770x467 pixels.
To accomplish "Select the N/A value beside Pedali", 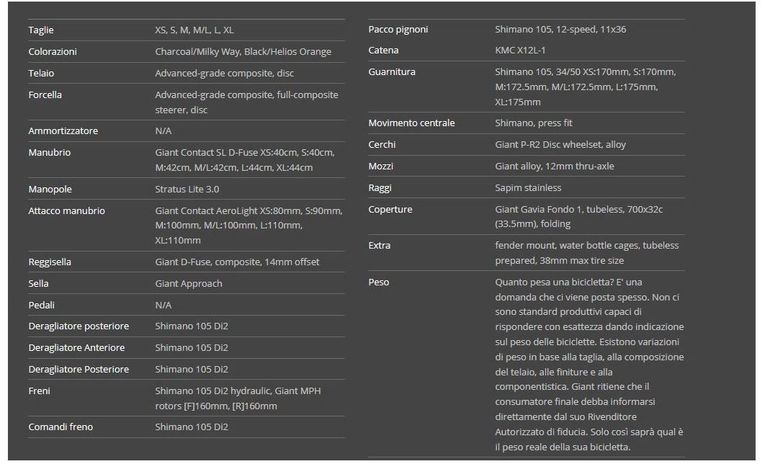I will click(163, 305).
